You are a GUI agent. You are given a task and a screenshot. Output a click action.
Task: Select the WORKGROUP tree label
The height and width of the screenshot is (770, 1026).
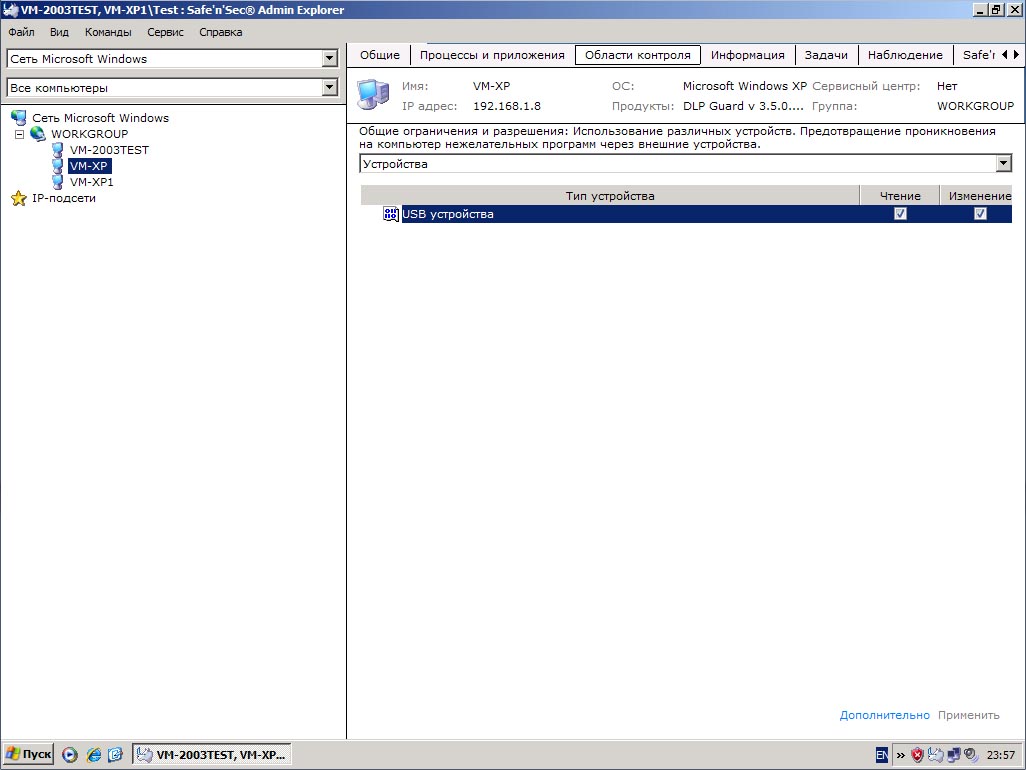coord(90,134)
